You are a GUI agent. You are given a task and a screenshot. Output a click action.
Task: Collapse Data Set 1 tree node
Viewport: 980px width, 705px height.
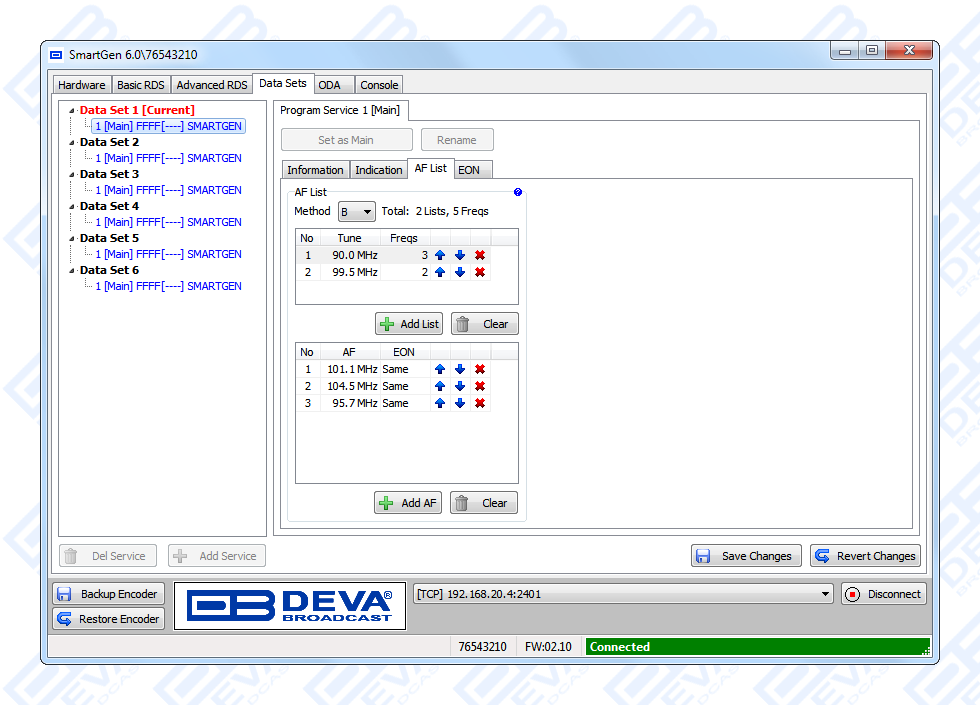(x=72, y=111)
